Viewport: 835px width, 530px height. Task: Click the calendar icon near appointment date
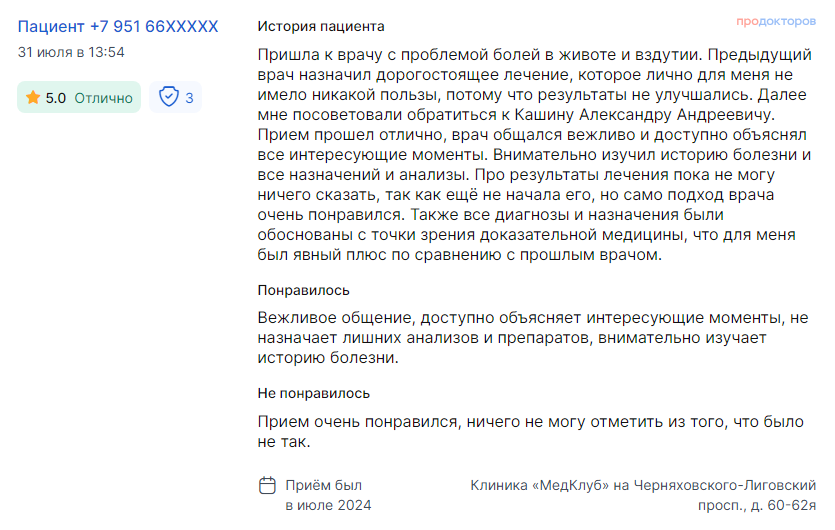pos(267,486)
